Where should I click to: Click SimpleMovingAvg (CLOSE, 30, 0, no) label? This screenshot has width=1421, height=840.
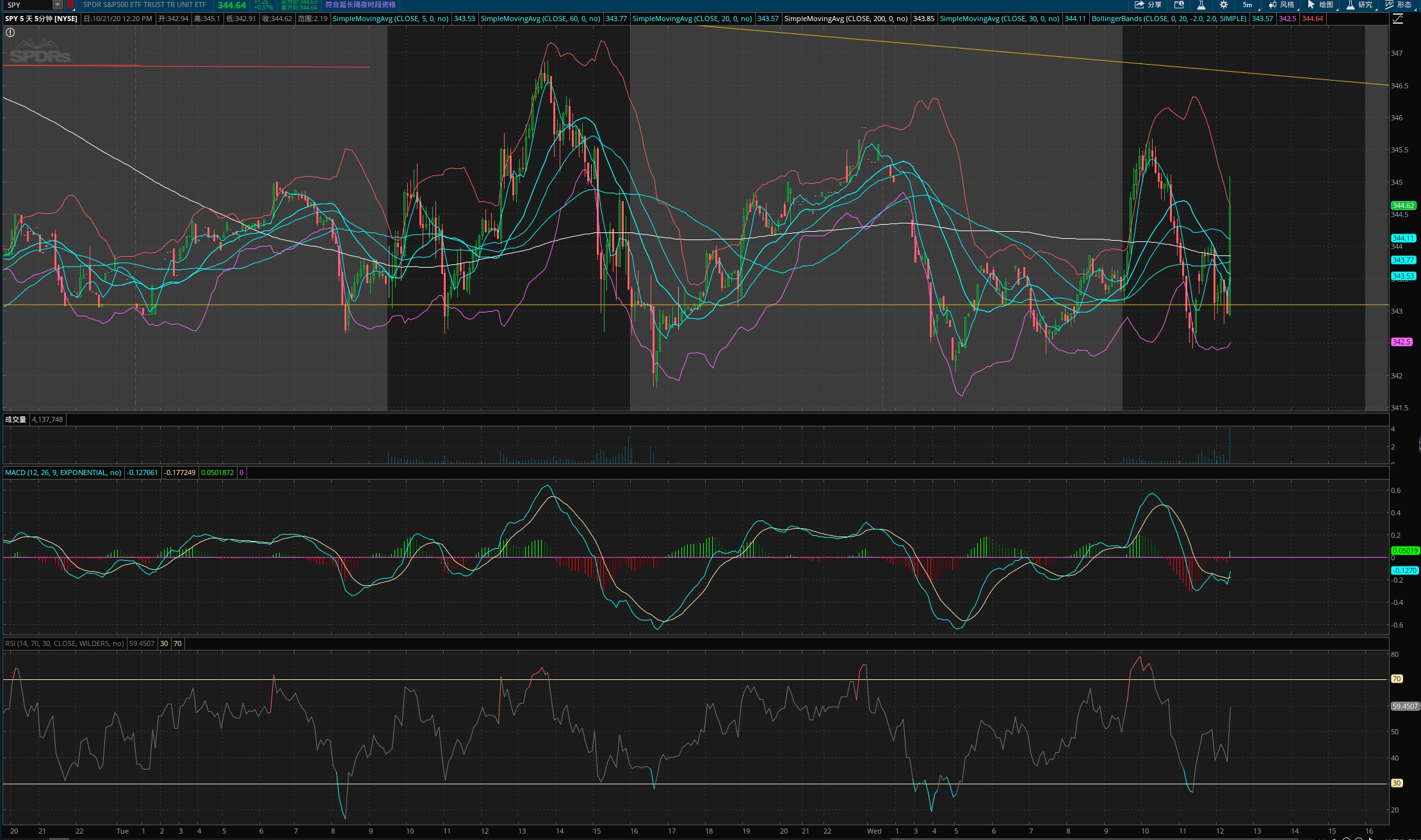point(1000,19)
